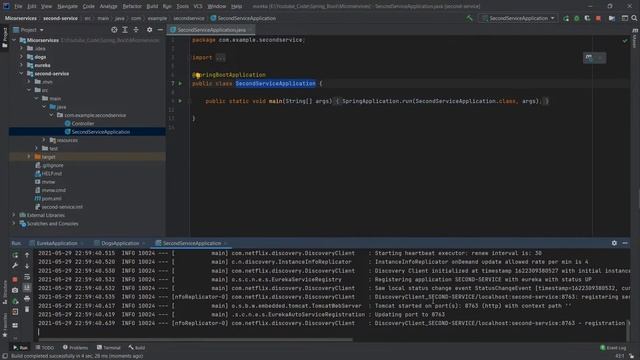Expand the dogs module folder
Image resolution: width=640 pixels, height=360 pixels.
[x=22, y=57]
